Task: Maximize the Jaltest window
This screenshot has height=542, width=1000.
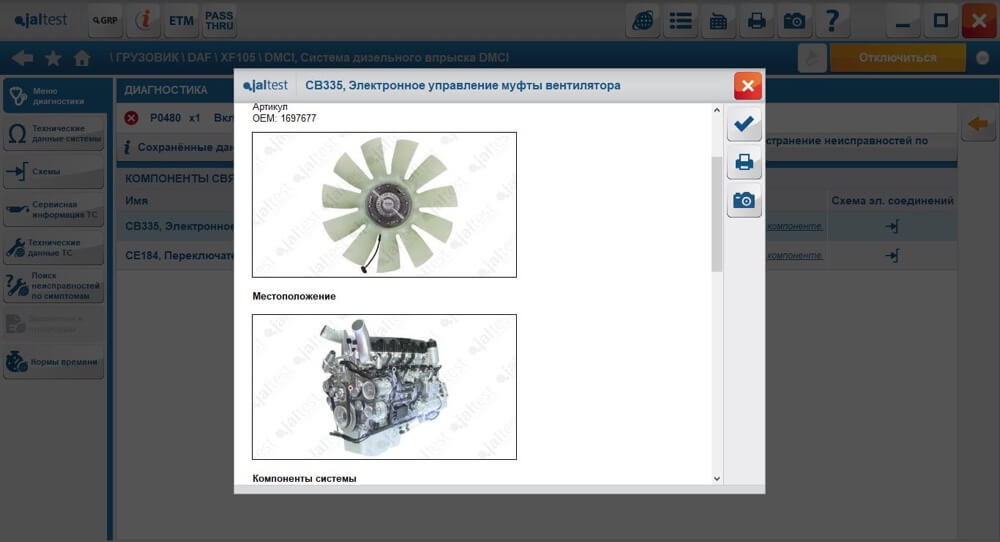Action: [941, 20]
